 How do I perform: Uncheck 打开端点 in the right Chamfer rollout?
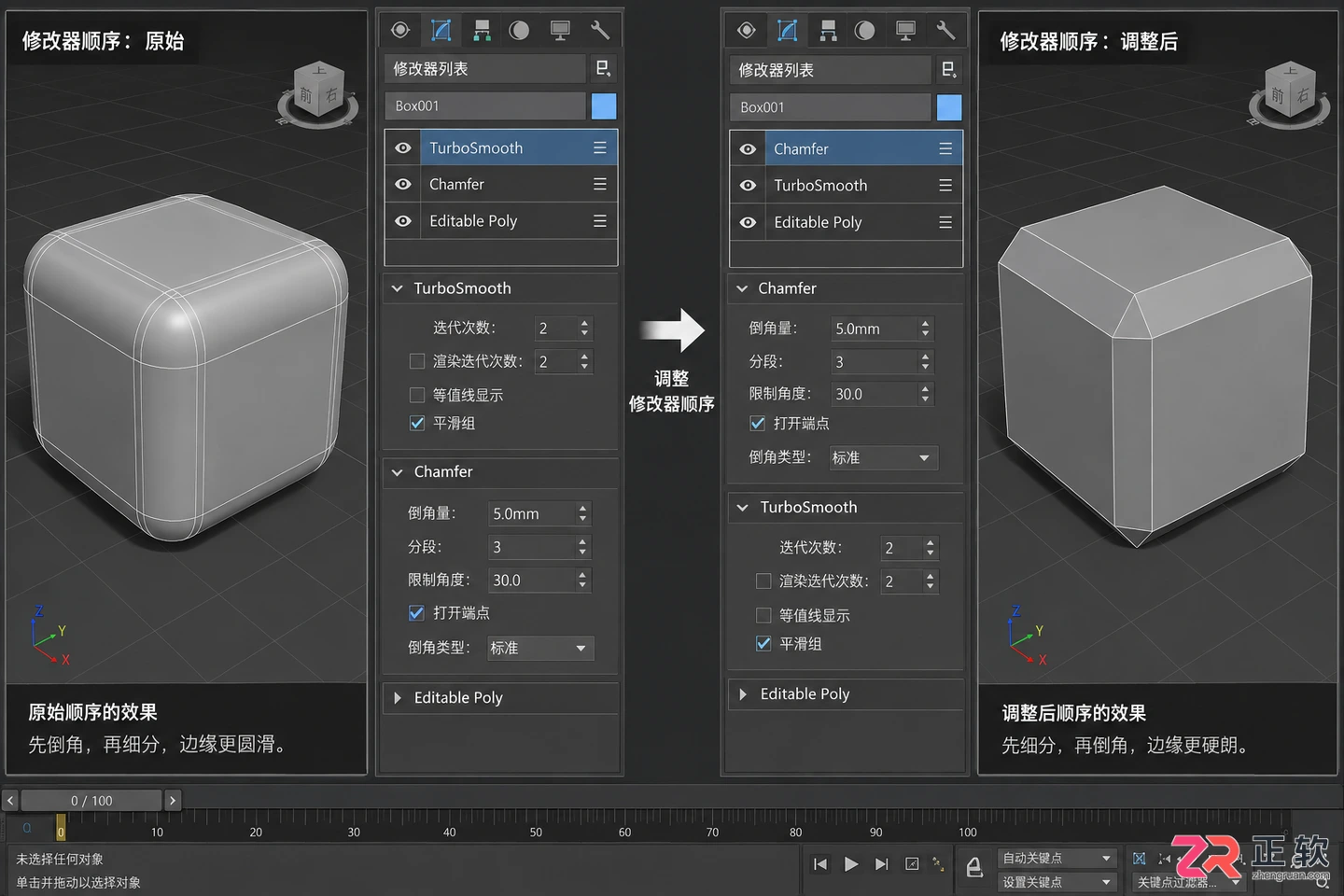[758, 423]
